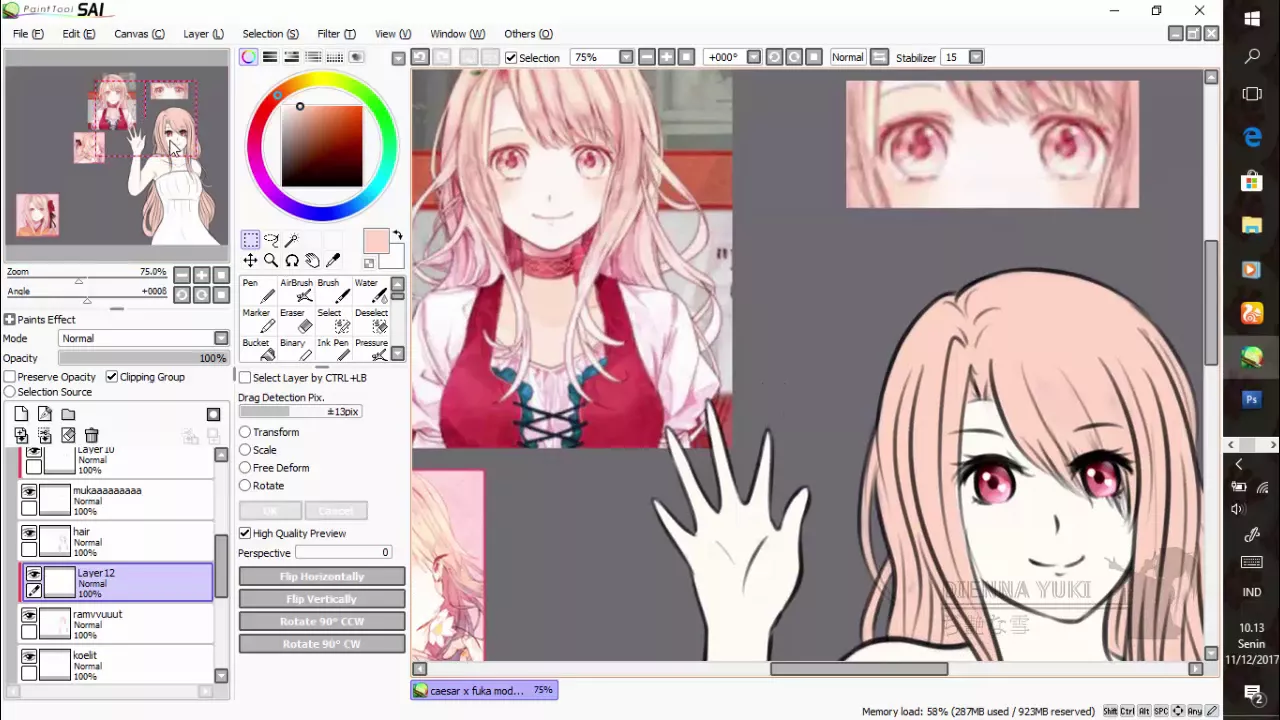
Task: Clear layer with the eraser layer icon
Action: (68, 435)
